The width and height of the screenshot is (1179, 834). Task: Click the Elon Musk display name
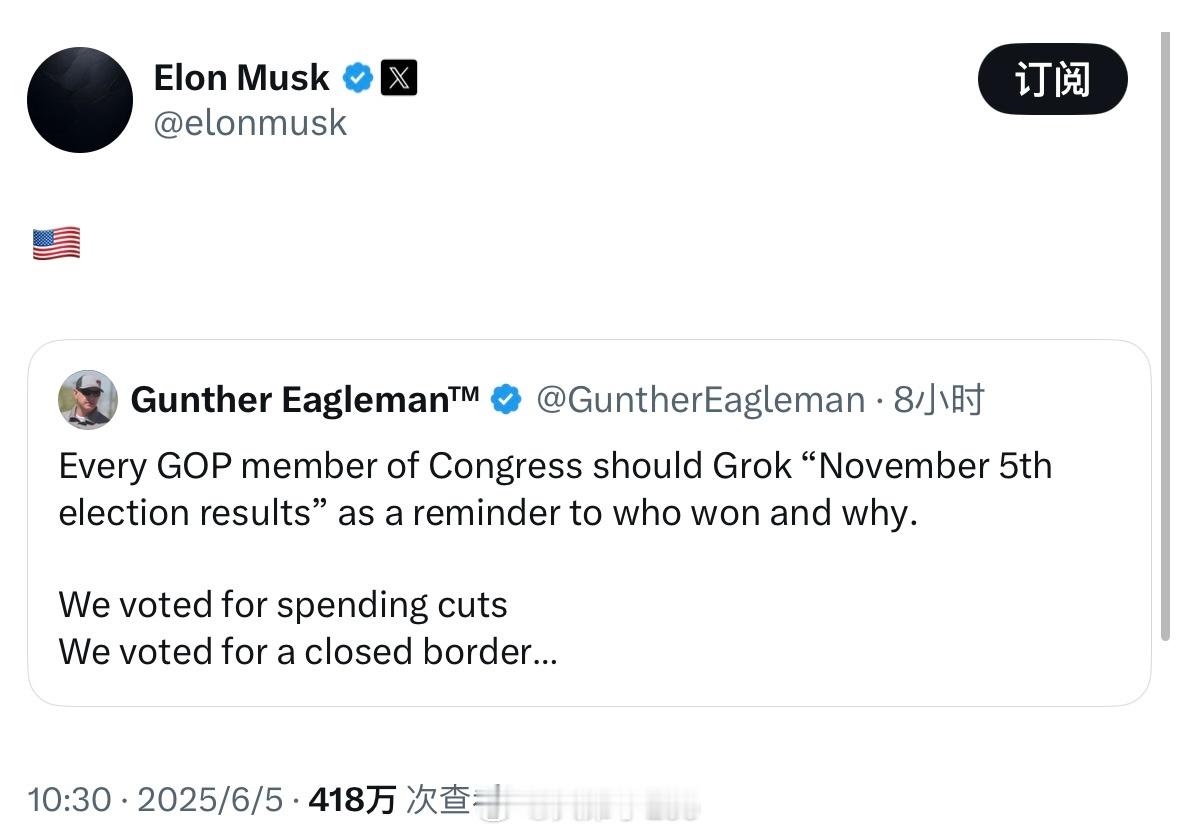pos(241,77)
